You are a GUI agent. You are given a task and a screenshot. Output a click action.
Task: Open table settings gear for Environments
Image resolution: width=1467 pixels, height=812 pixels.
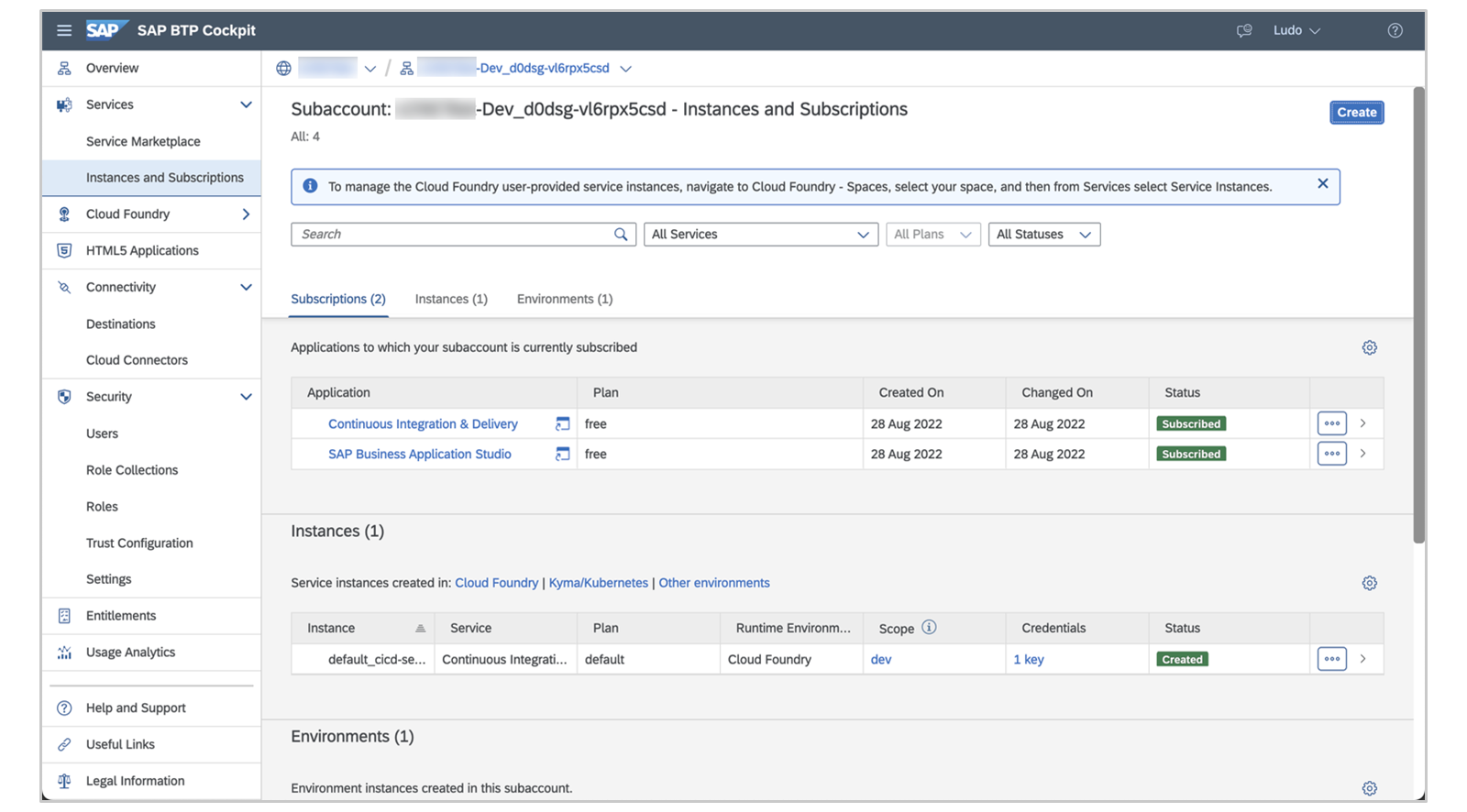(x=1369, y=788)
